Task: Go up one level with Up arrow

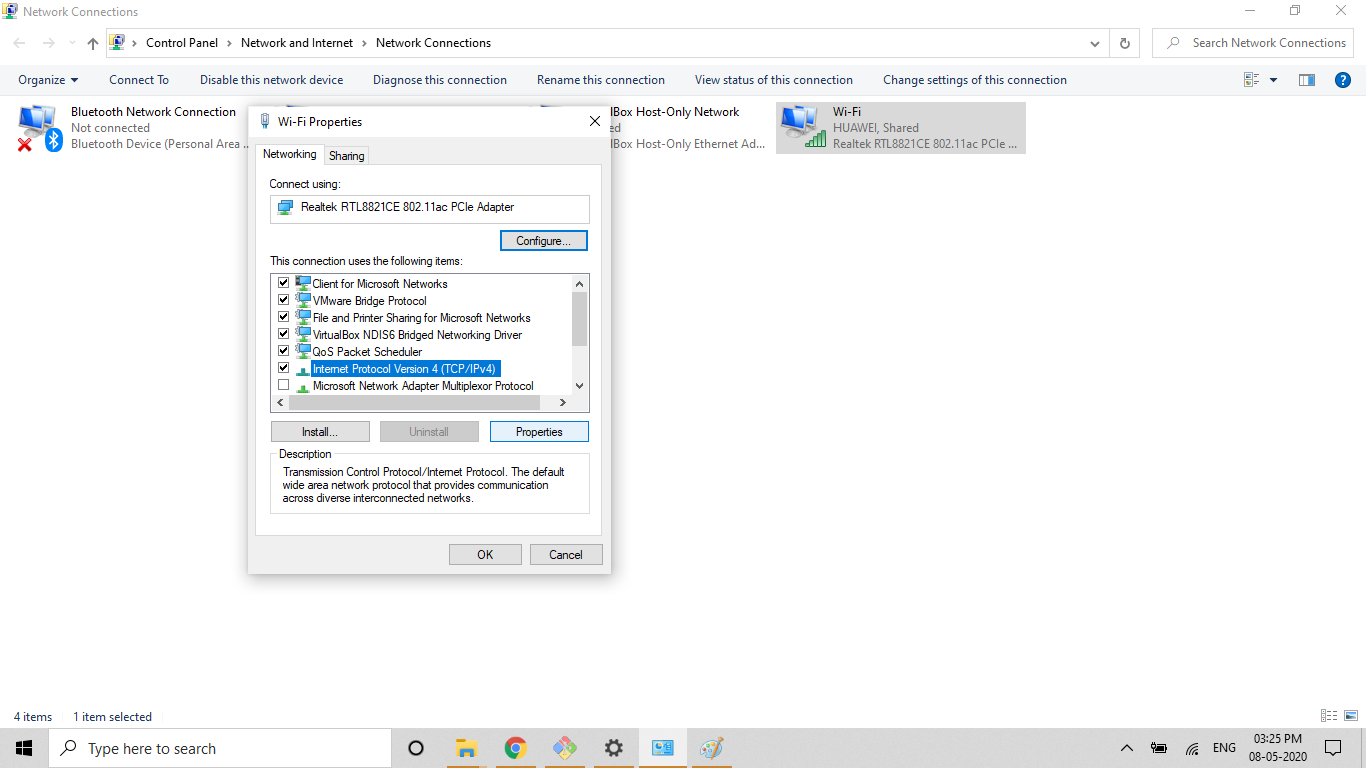Action: tap(93, 43)
